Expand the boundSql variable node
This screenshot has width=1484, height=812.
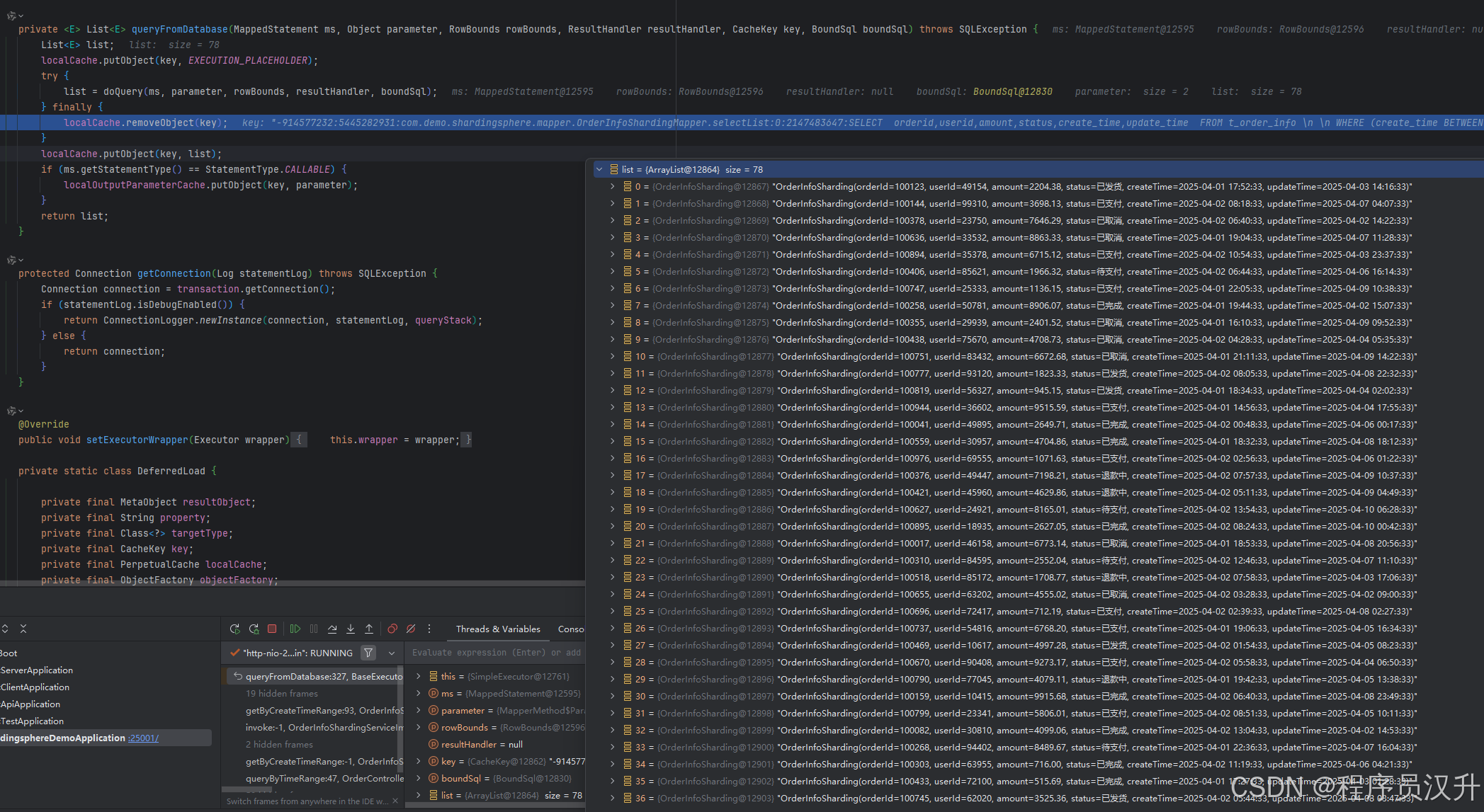click(419, 779)
